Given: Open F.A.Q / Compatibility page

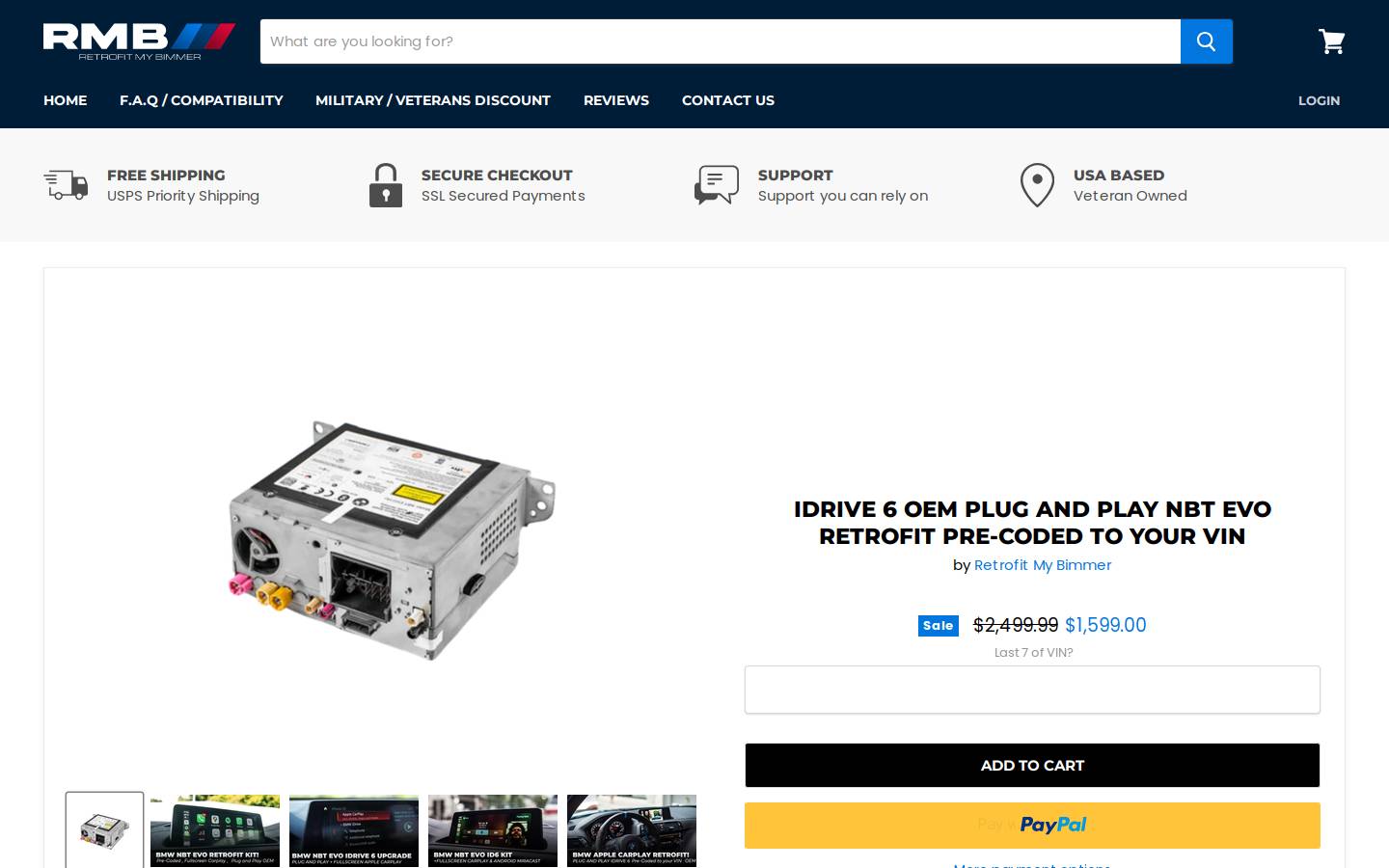Looking at the screenshot, I should point(202,100).
